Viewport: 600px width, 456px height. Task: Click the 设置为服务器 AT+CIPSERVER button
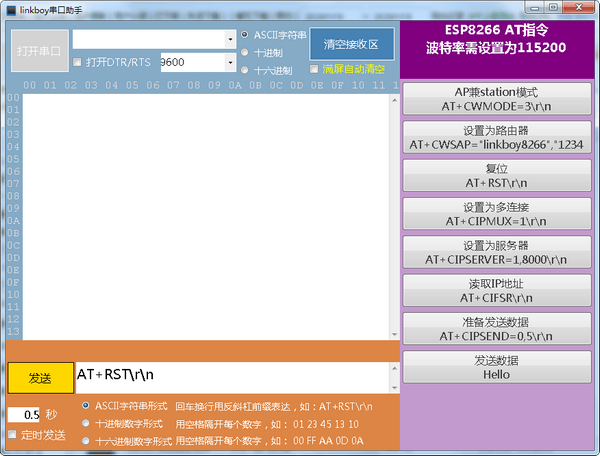497,253
